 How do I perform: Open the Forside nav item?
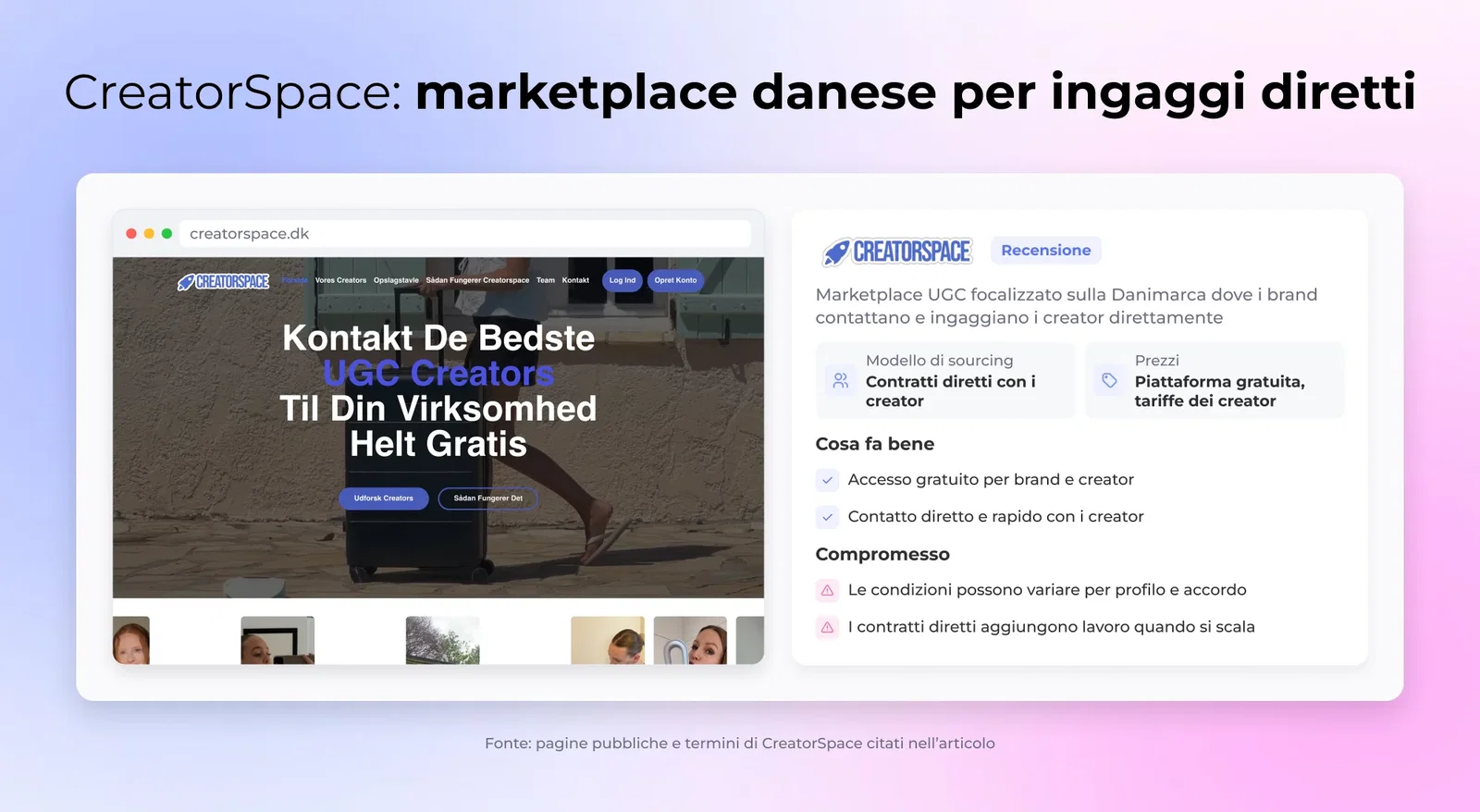295,280
